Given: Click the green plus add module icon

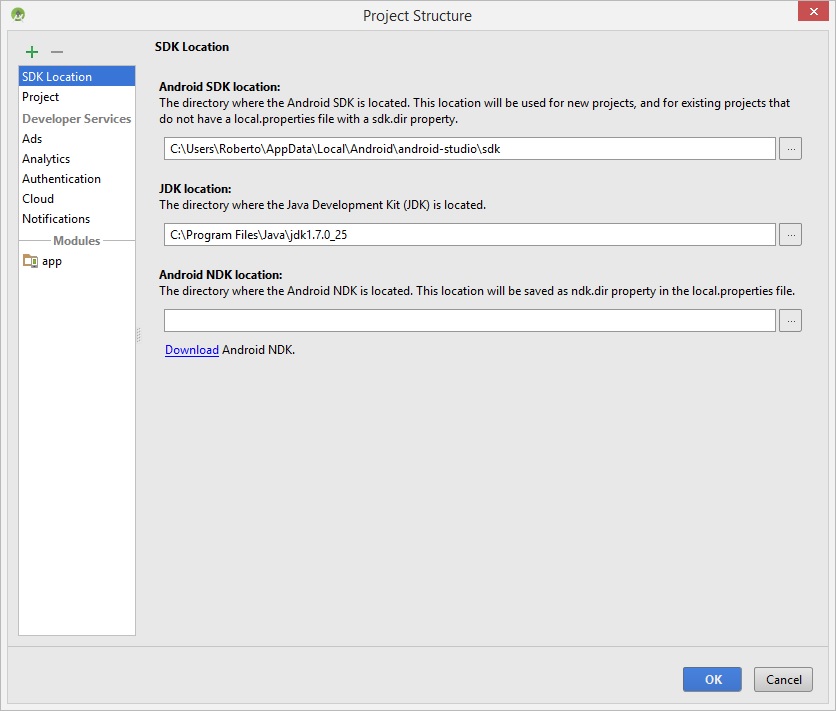Looking at the screenshot, I should [x=32, y=52].
